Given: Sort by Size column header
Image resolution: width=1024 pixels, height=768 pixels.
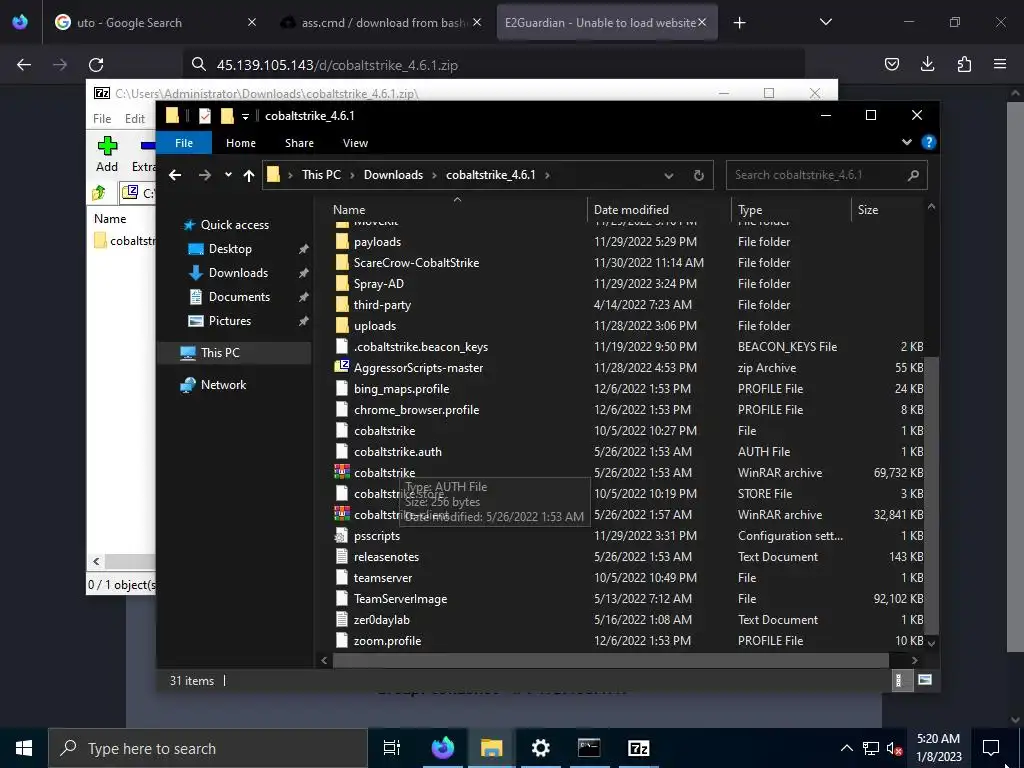Looking at the screenshot, I should [888, 210].
